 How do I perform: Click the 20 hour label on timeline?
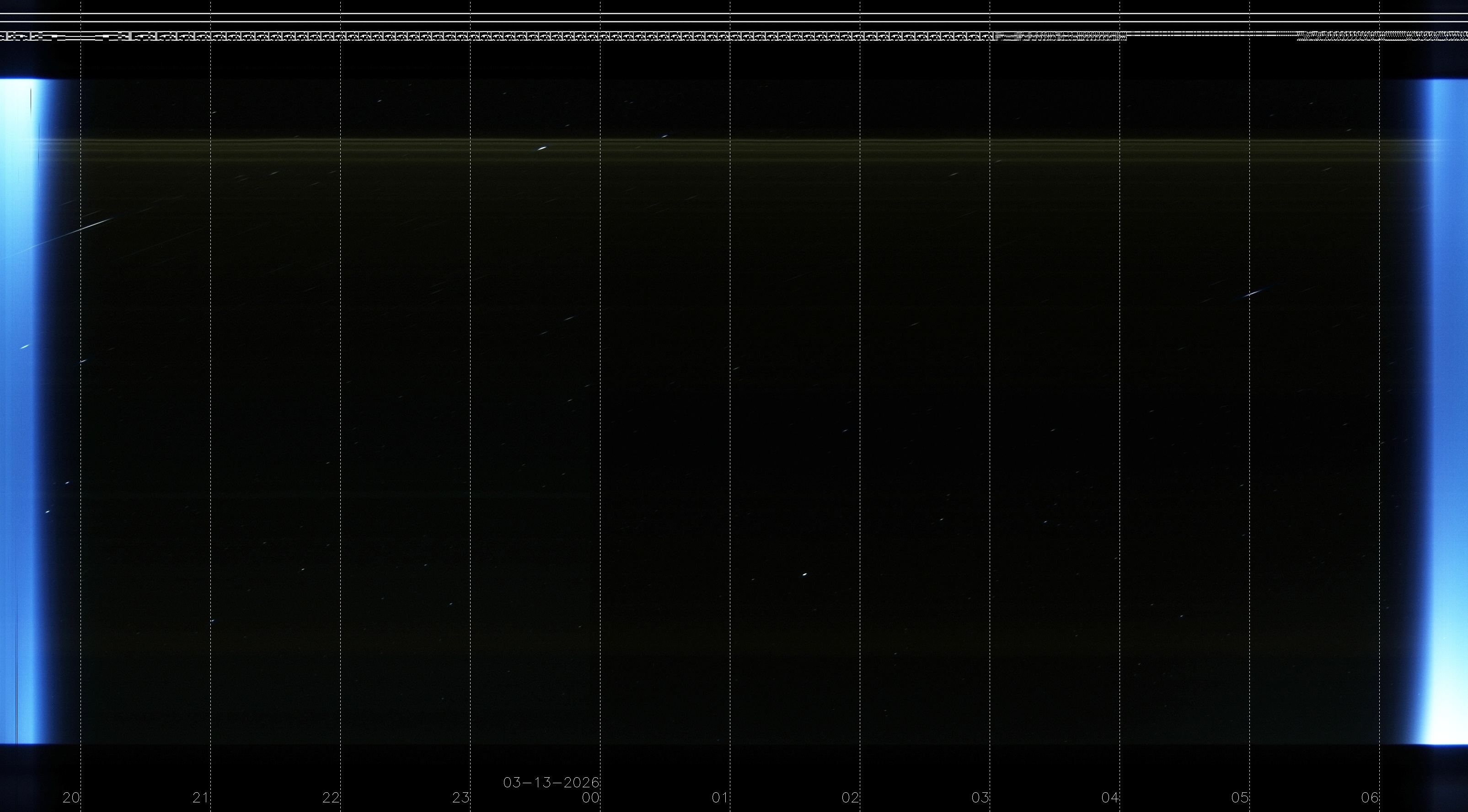pyautogui.click(x=71, y=797)
